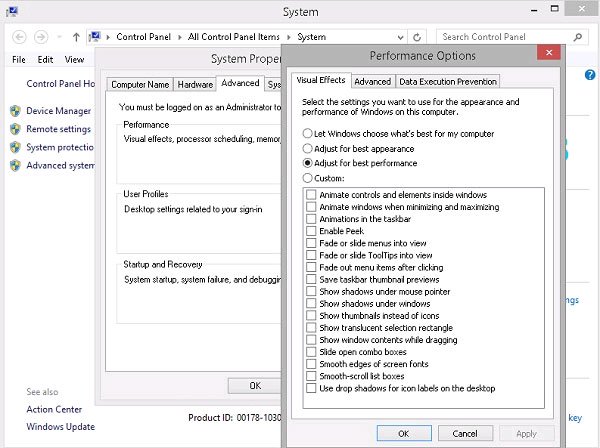Check Fade out menu items after clicking

pyautogui.click(x=311, y=267)
